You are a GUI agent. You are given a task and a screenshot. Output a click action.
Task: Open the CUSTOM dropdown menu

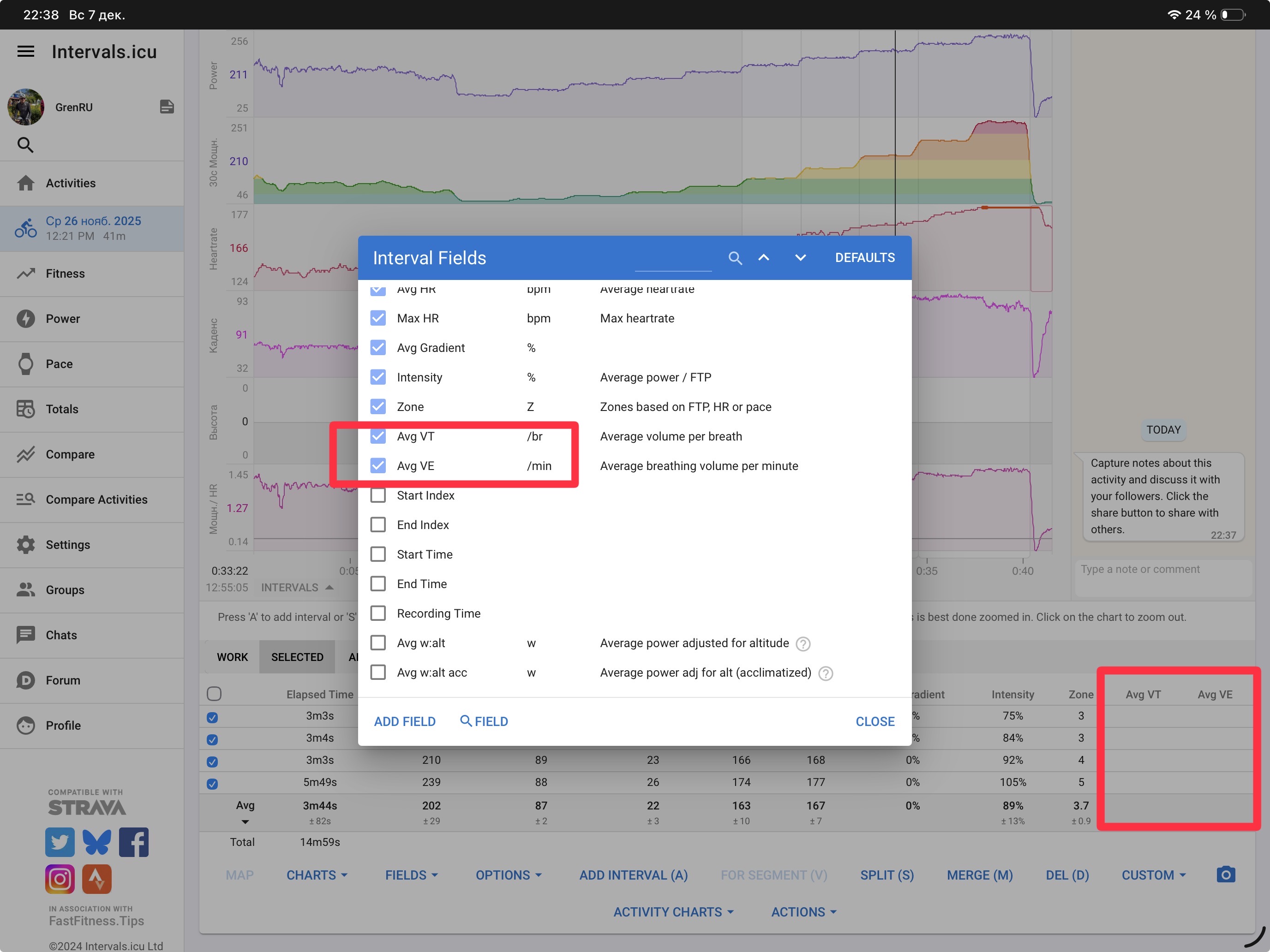(1153, 875)
